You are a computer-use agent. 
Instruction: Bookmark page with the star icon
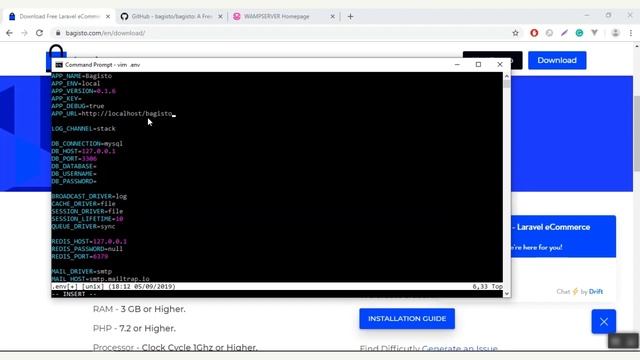click(x=516, y=33)
